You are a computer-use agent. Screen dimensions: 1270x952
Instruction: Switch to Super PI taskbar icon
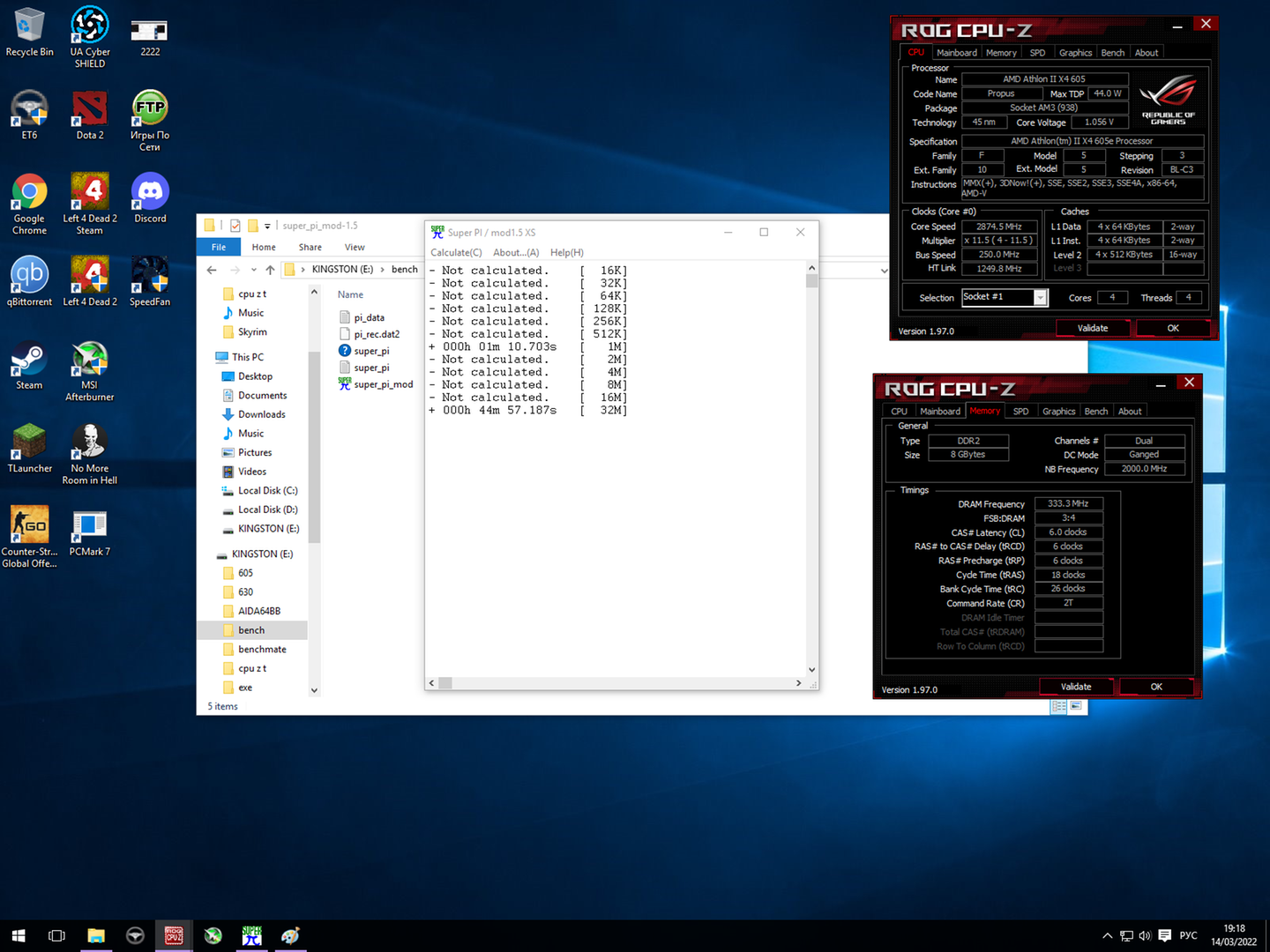point(251,936)
